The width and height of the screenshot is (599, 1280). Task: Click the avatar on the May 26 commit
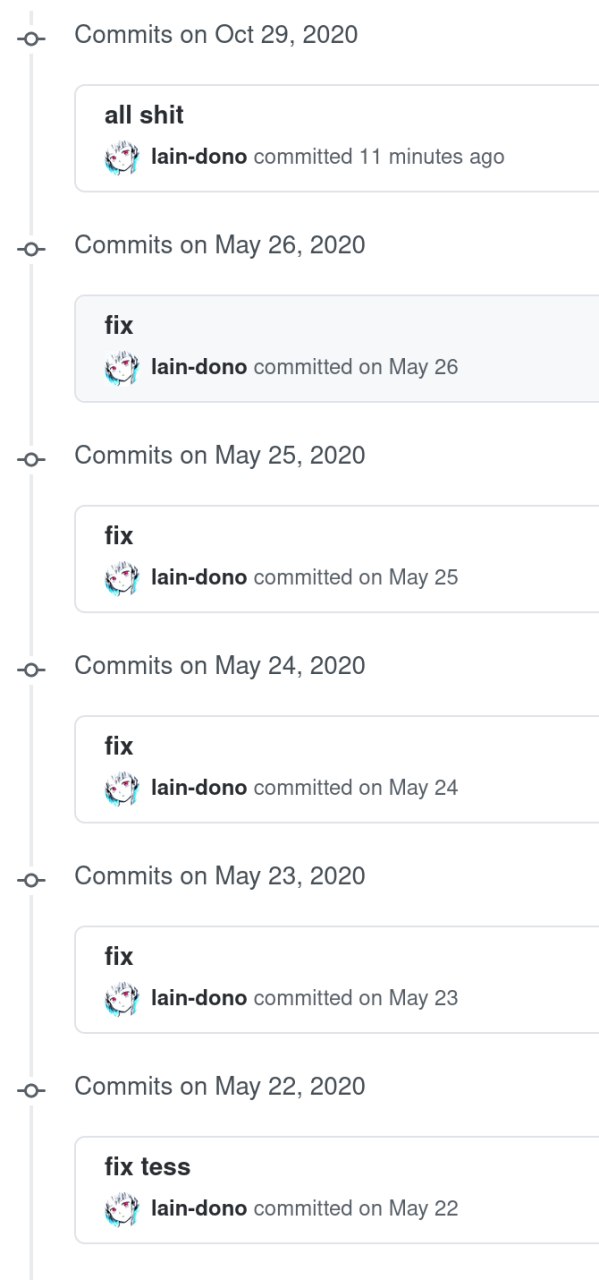(x=121, y=367)
